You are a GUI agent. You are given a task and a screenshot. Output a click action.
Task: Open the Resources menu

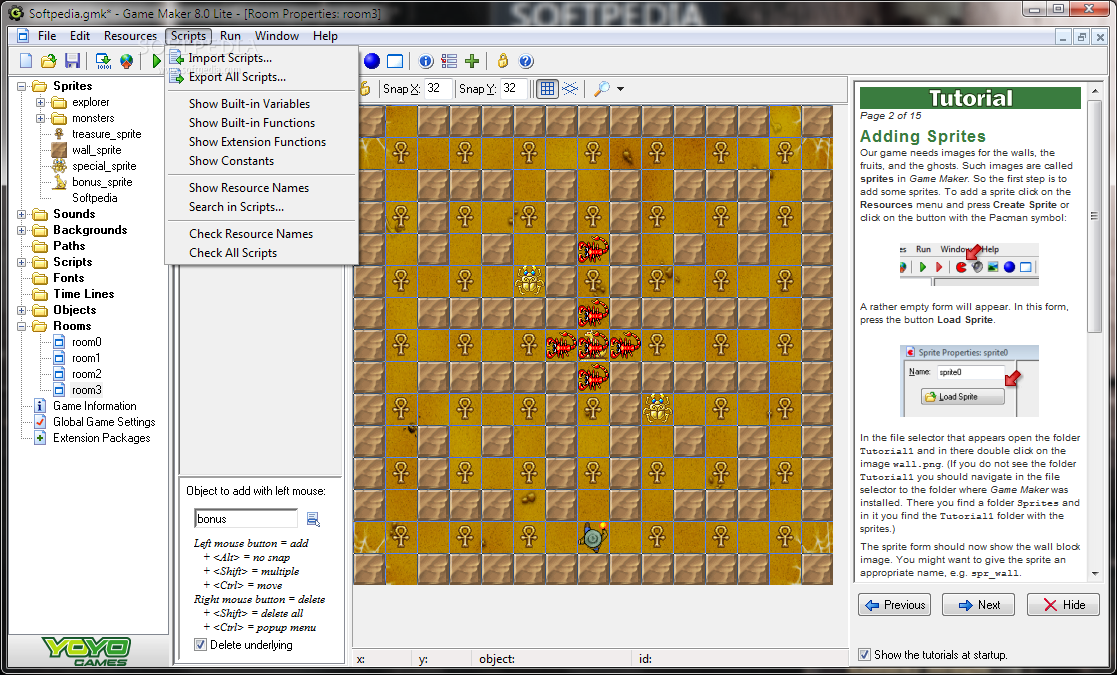130,36
